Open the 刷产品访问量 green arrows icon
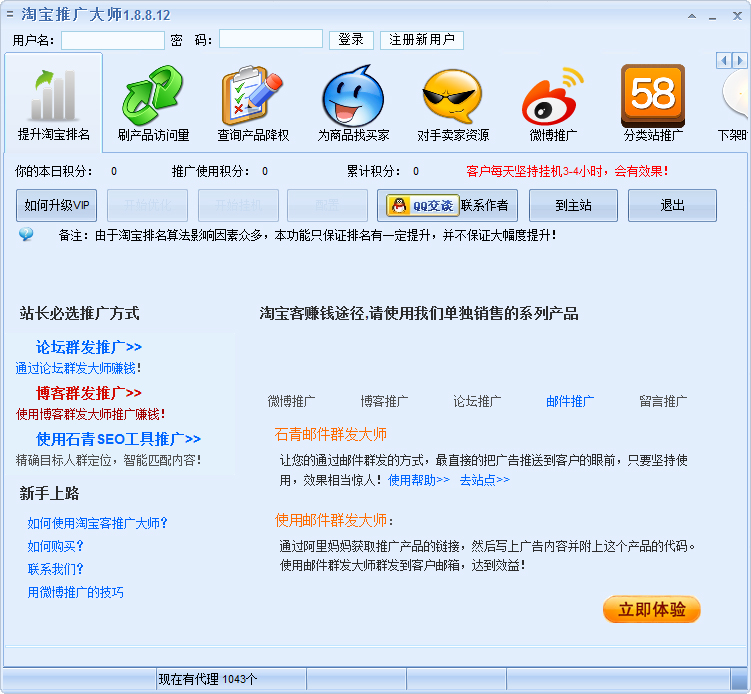This screenshot has height=694, width=751. (x=153, y=96)
